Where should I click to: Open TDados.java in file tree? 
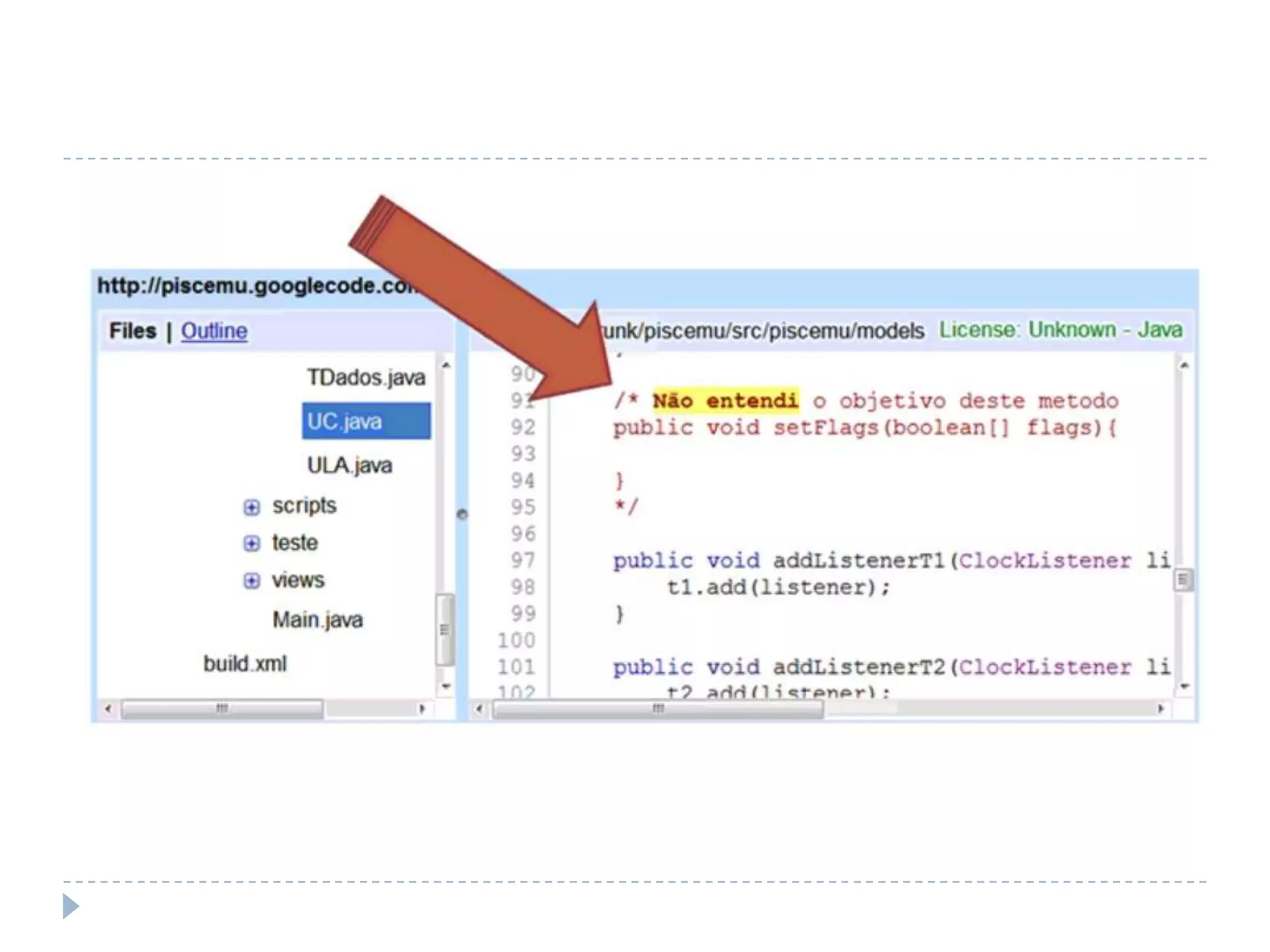tap(366, 377)
